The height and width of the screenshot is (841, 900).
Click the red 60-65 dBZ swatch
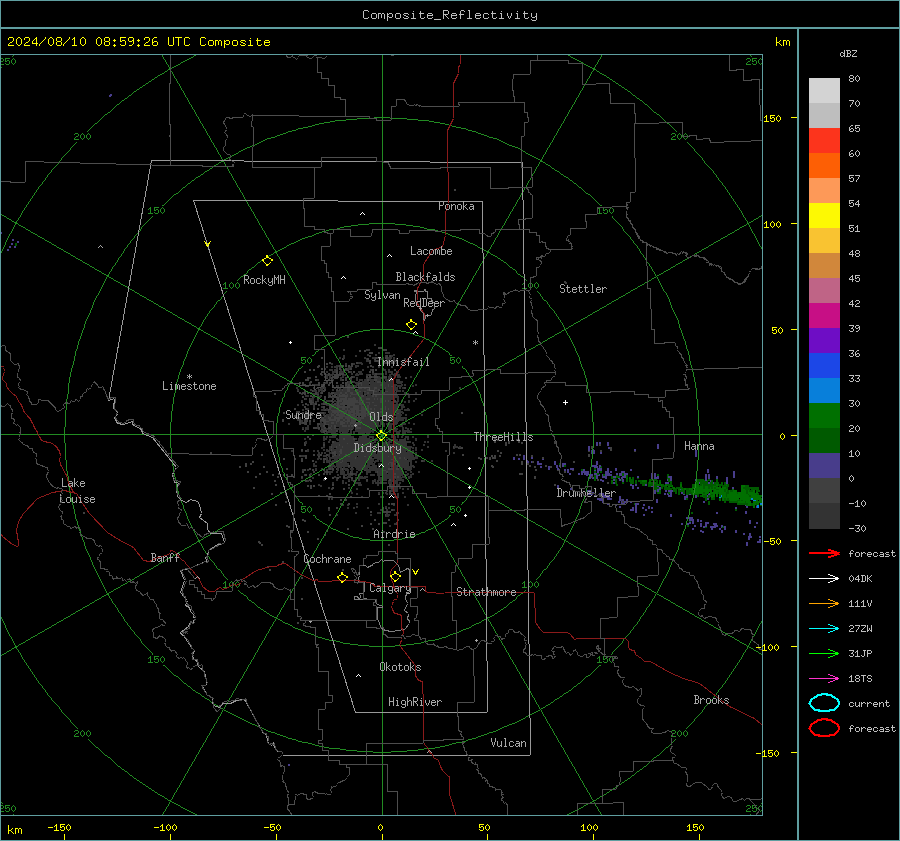pos(824,141)
